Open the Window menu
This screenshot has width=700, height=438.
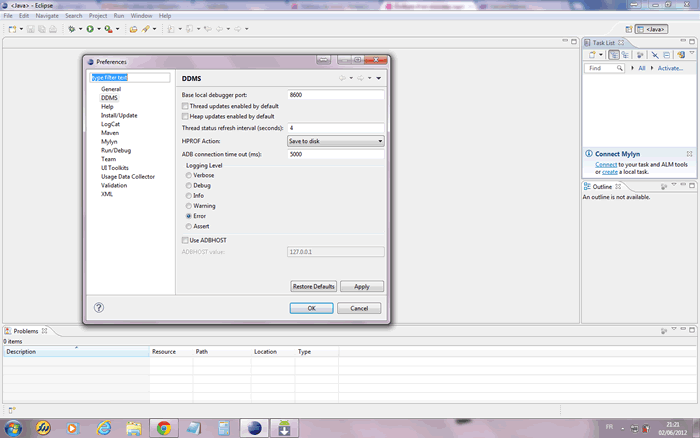(141, 16)
